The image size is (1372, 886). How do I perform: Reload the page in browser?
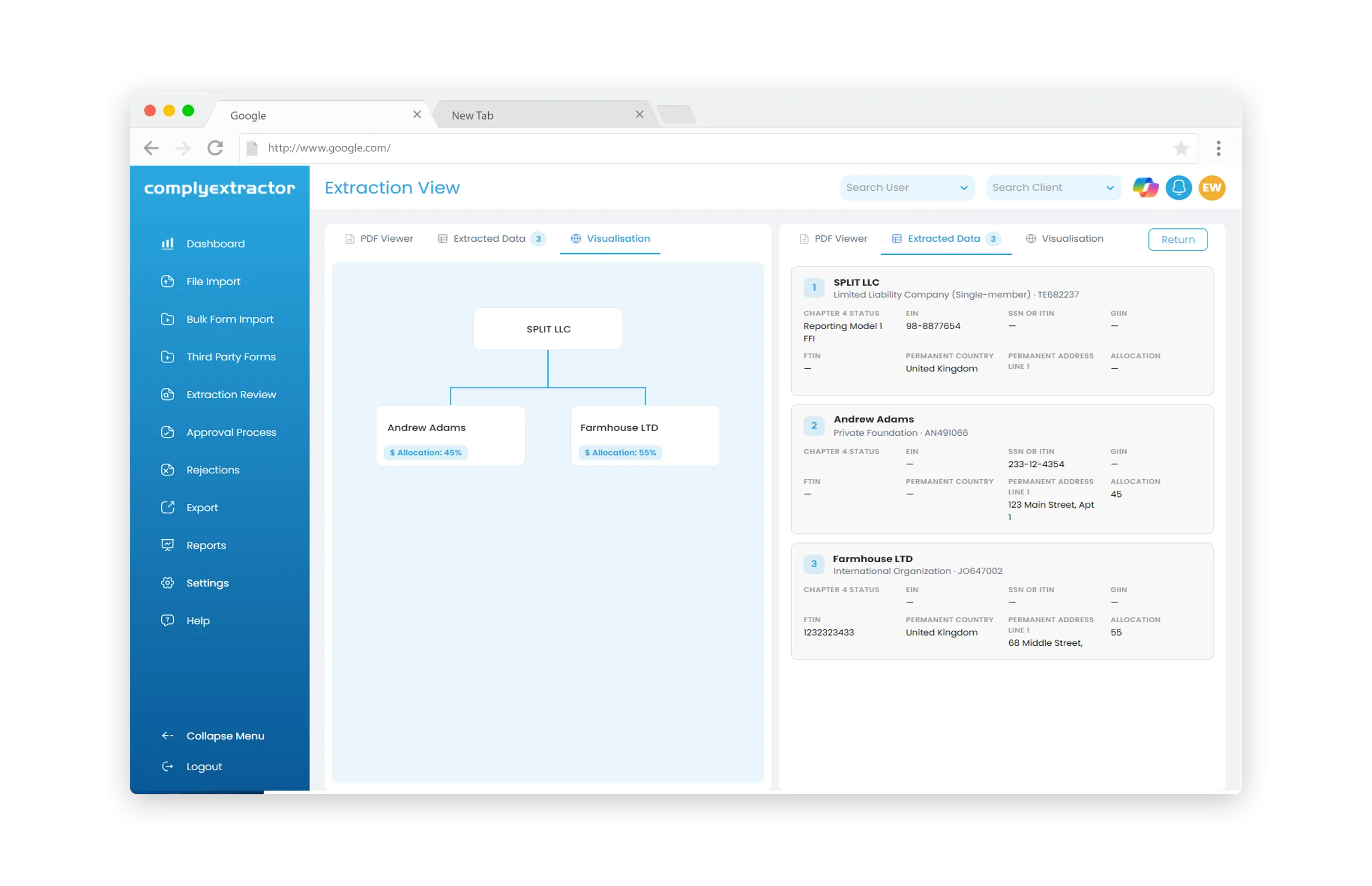coord(215,148)
